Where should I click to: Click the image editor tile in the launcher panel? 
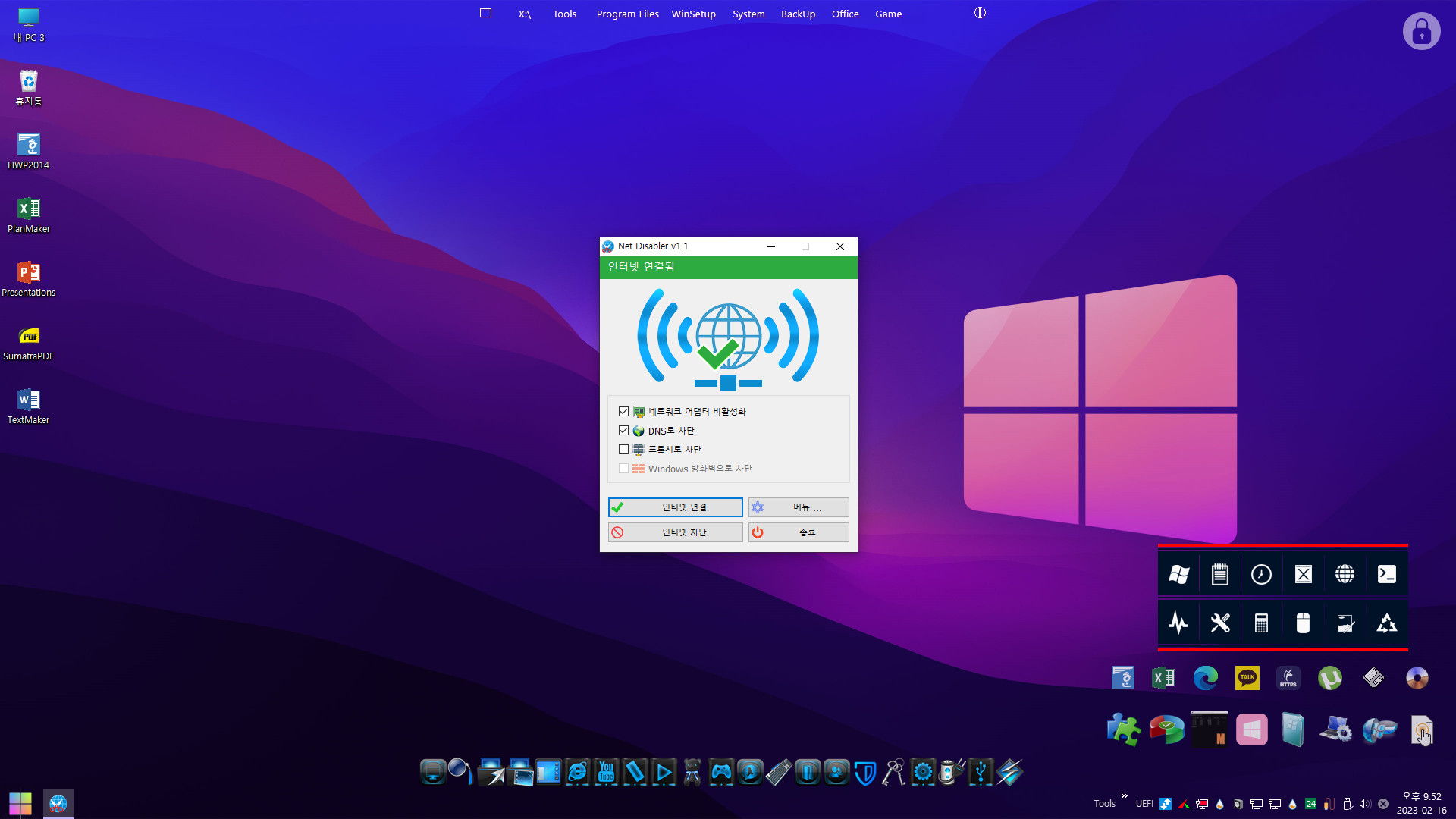click(1345, 623)
